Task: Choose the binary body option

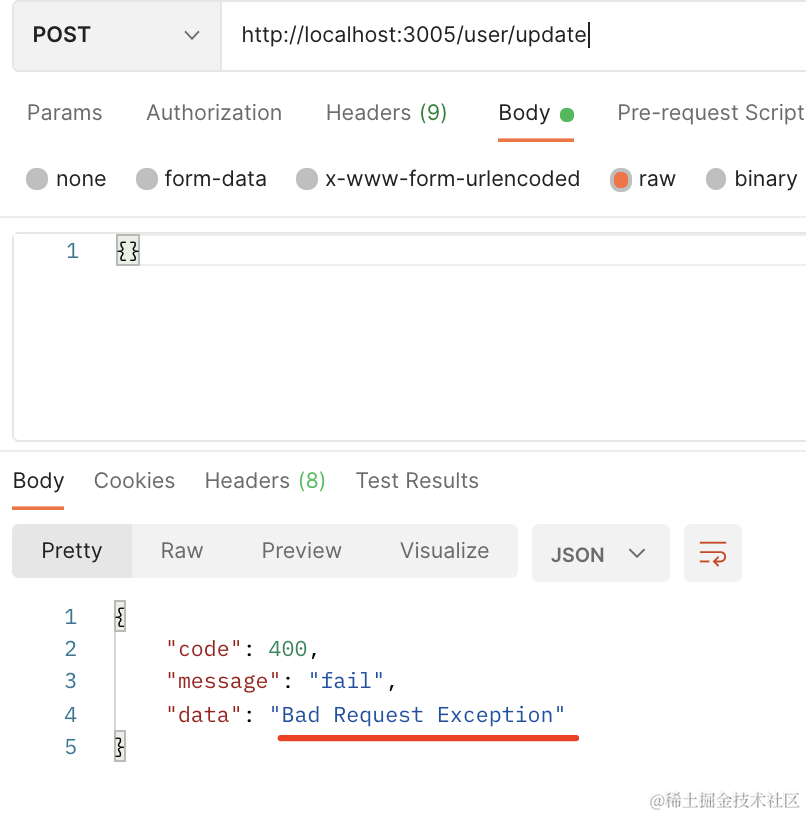Action: click(x=716, y=180)
